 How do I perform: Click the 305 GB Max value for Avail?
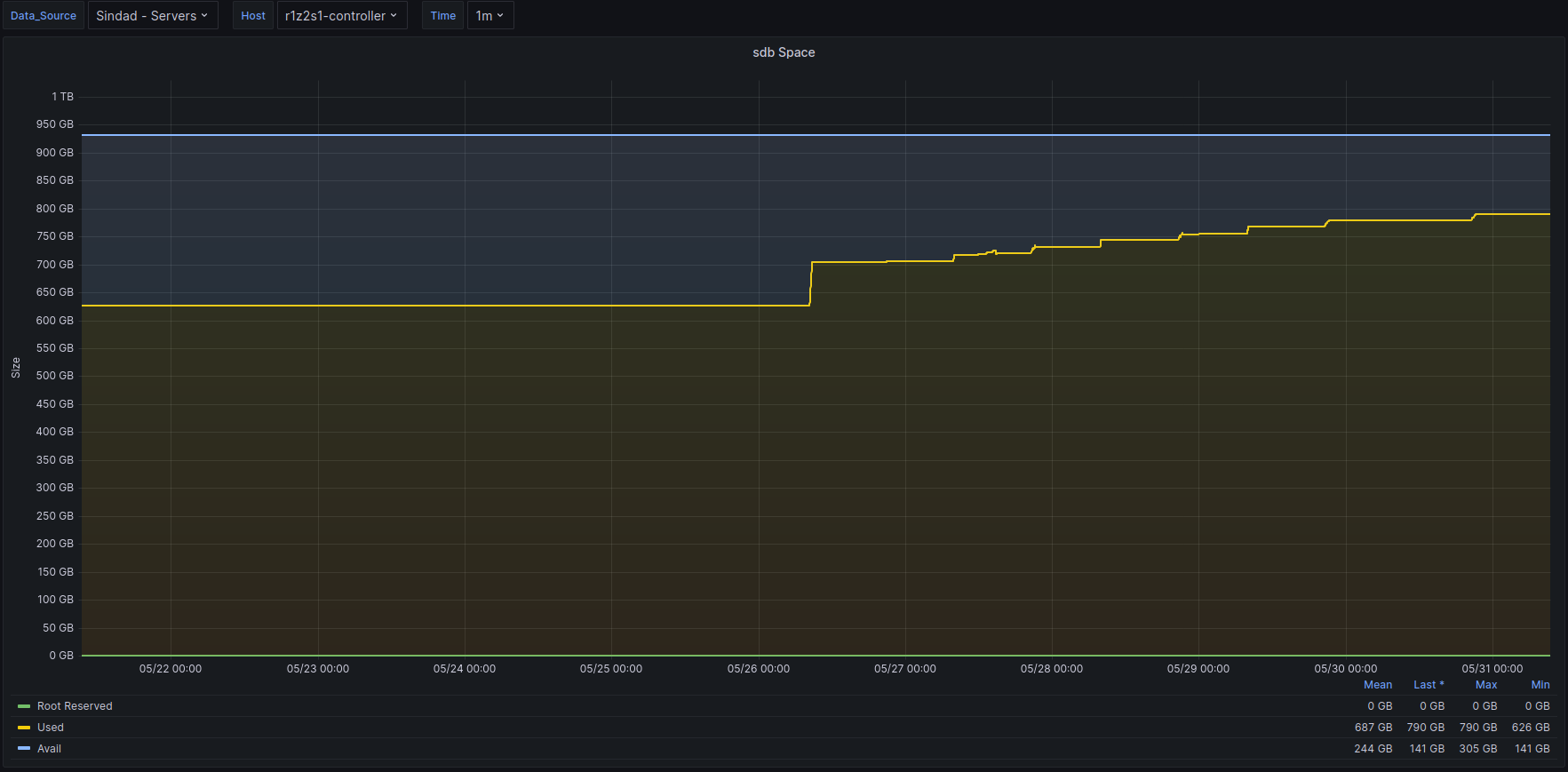[1477, 749]
